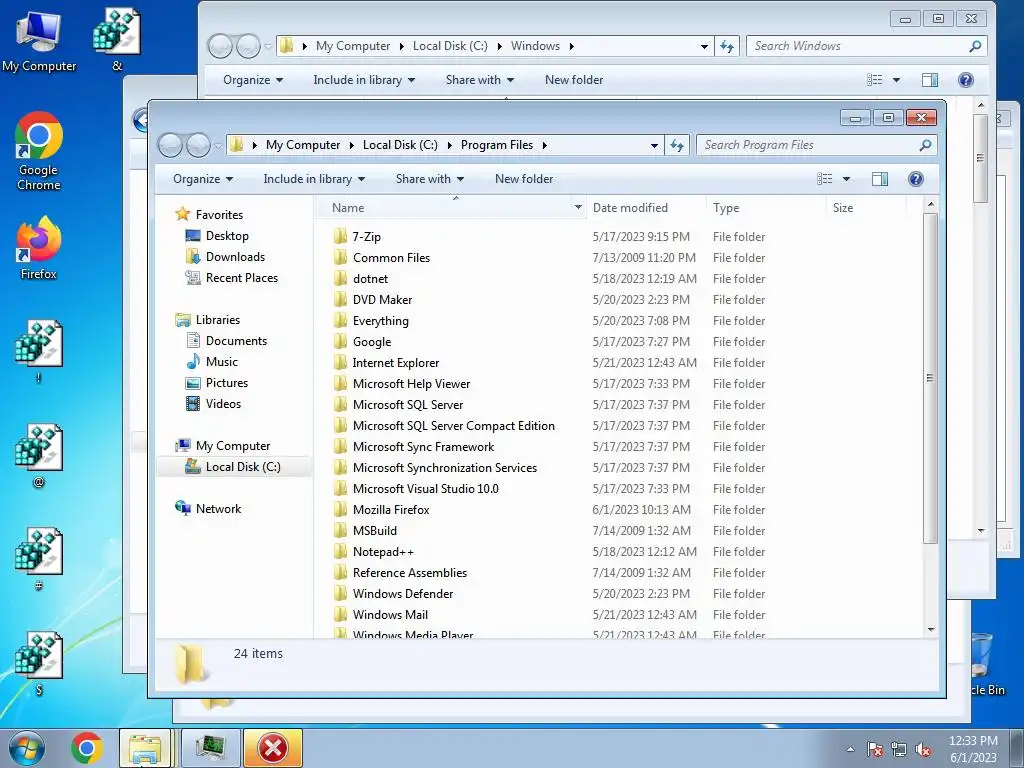Click the change view icon in Program Files window

tap(825, 179)
